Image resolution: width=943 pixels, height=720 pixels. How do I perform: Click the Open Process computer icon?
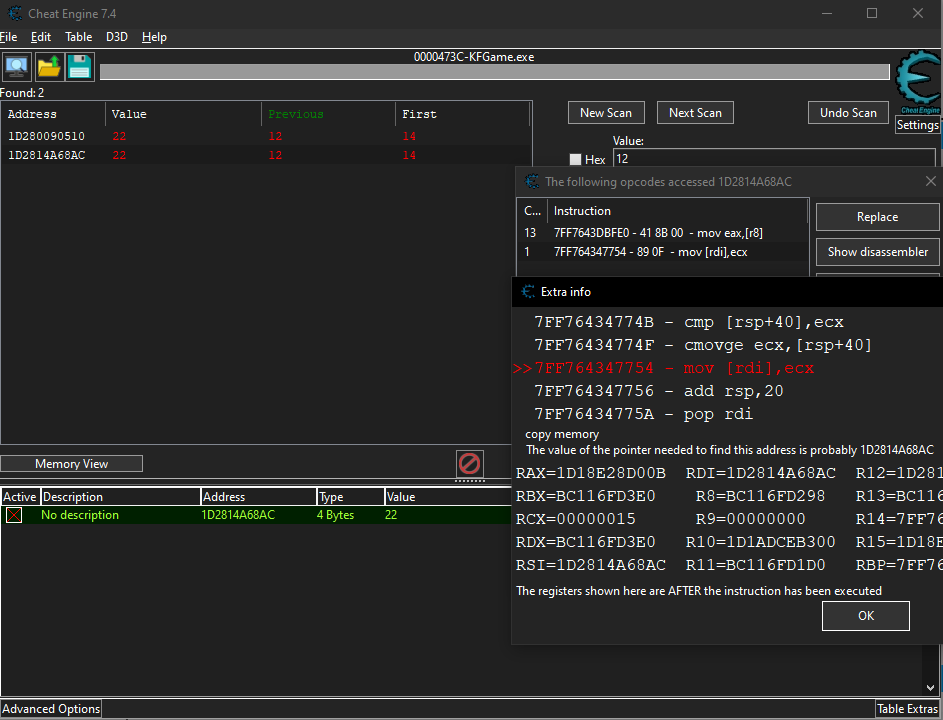(17, 67)
